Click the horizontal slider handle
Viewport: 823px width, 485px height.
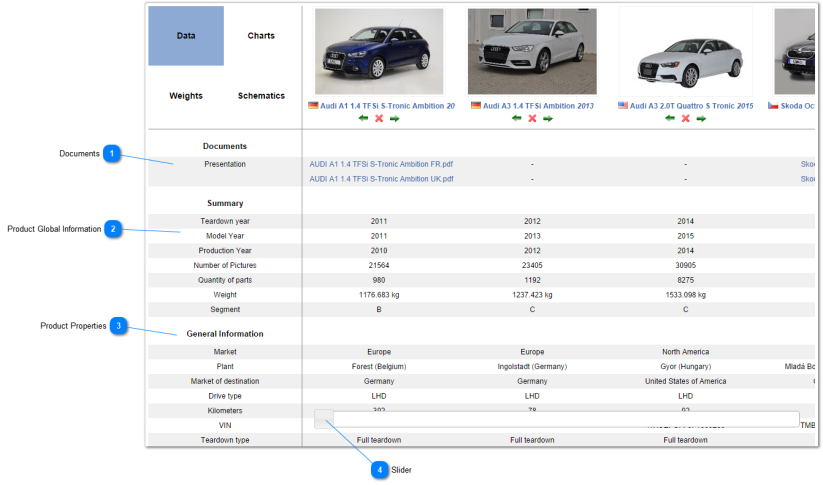pos(324,419)
